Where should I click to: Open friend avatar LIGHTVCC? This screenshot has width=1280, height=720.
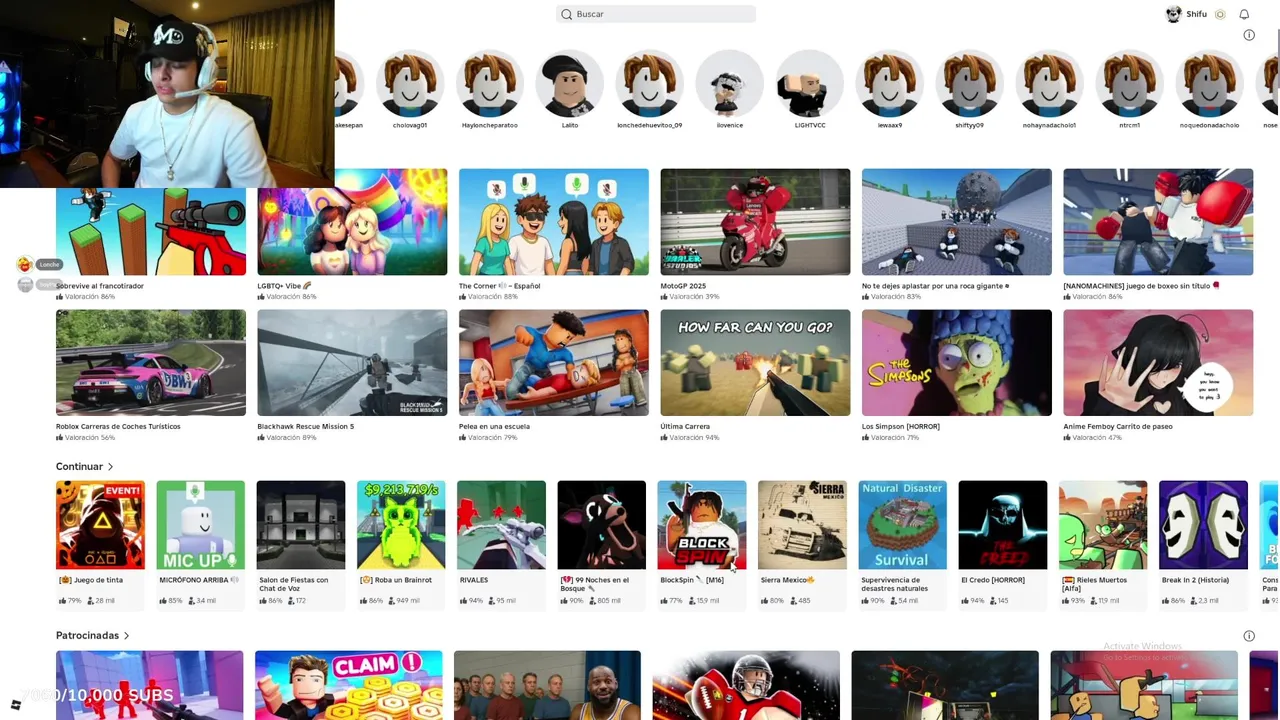810,84
